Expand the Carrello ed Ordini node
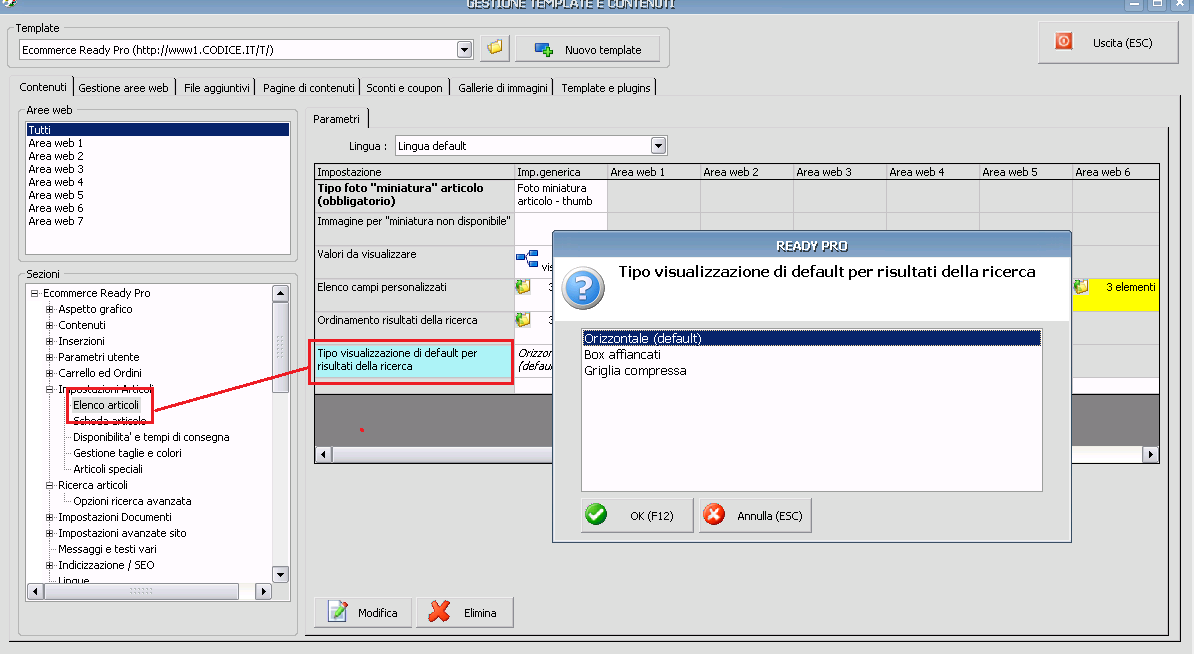 point(49,373)
